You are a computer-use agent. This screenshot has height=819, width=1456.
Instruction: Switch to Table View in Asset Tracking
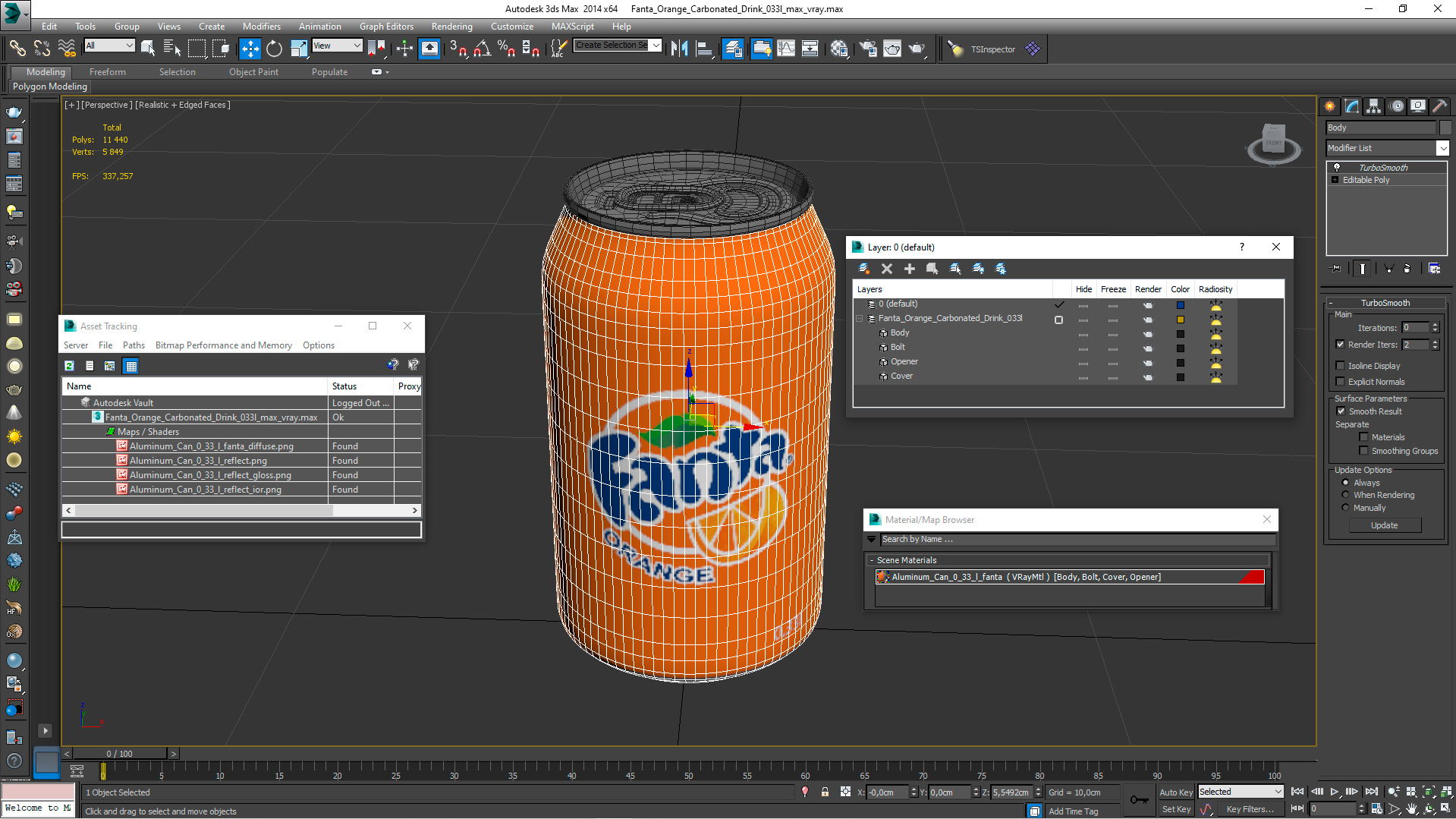point(131,366)
